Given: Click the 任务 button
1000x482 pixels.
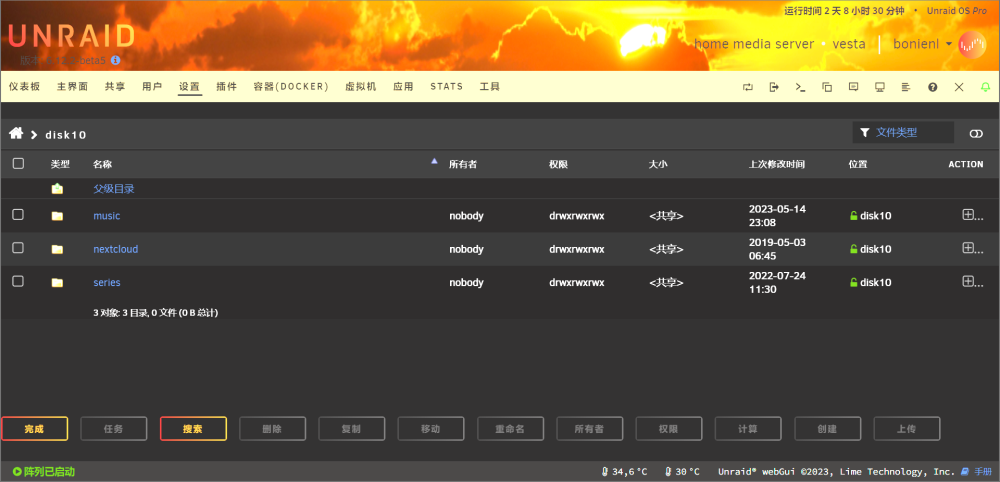Looking at the screenshot, I should (x=114, y=429).
